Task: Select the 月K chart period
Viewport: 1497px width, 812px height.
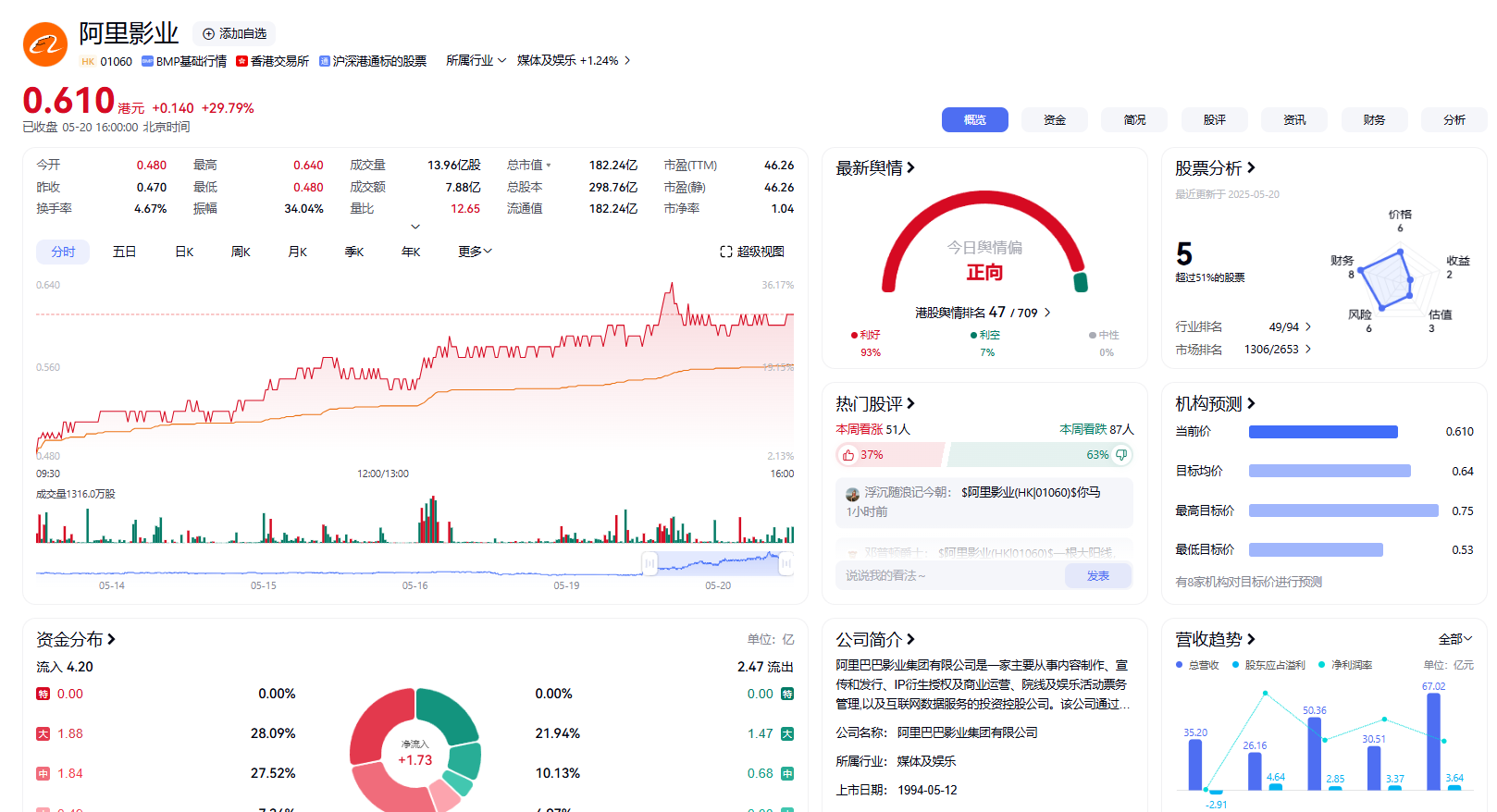Action: pos(297,252)
